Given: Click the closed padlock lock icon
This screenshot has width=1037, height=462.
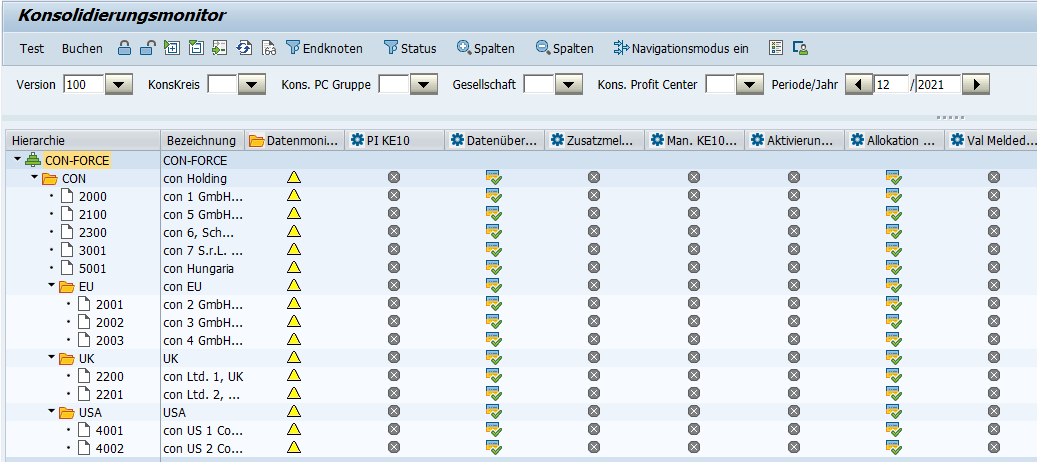Looking at the screenshot, I should click(x=124, y=48).
